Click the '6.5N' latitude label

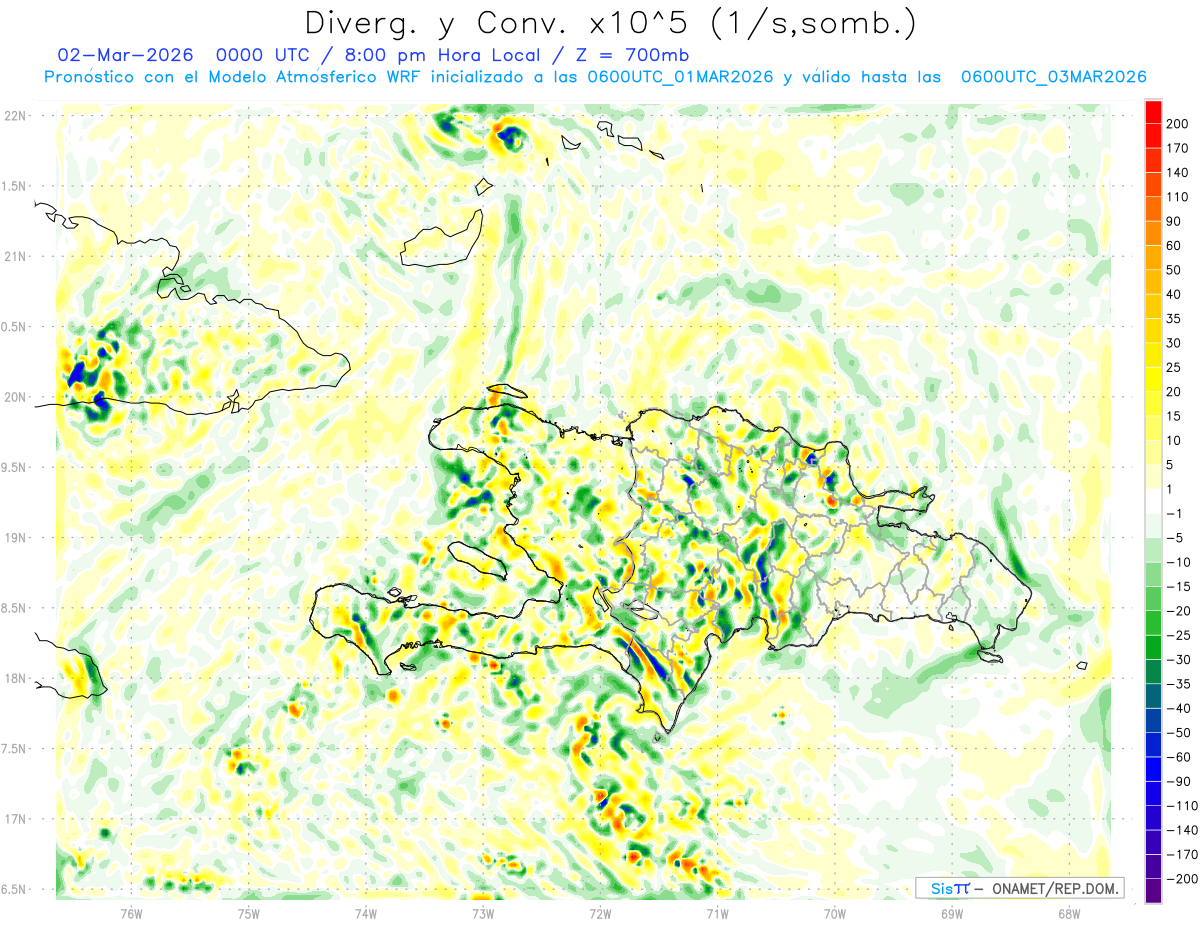pyautogui.click(x=13, y=889)
